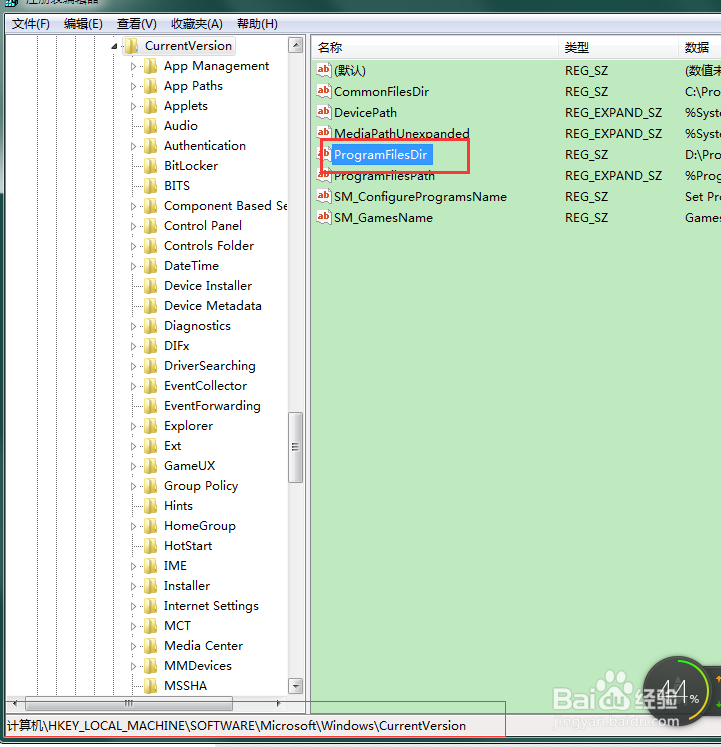Screen dimensions: 721x747
Task: Click the (默认) string value icon
Action: (x=324, y=70)
